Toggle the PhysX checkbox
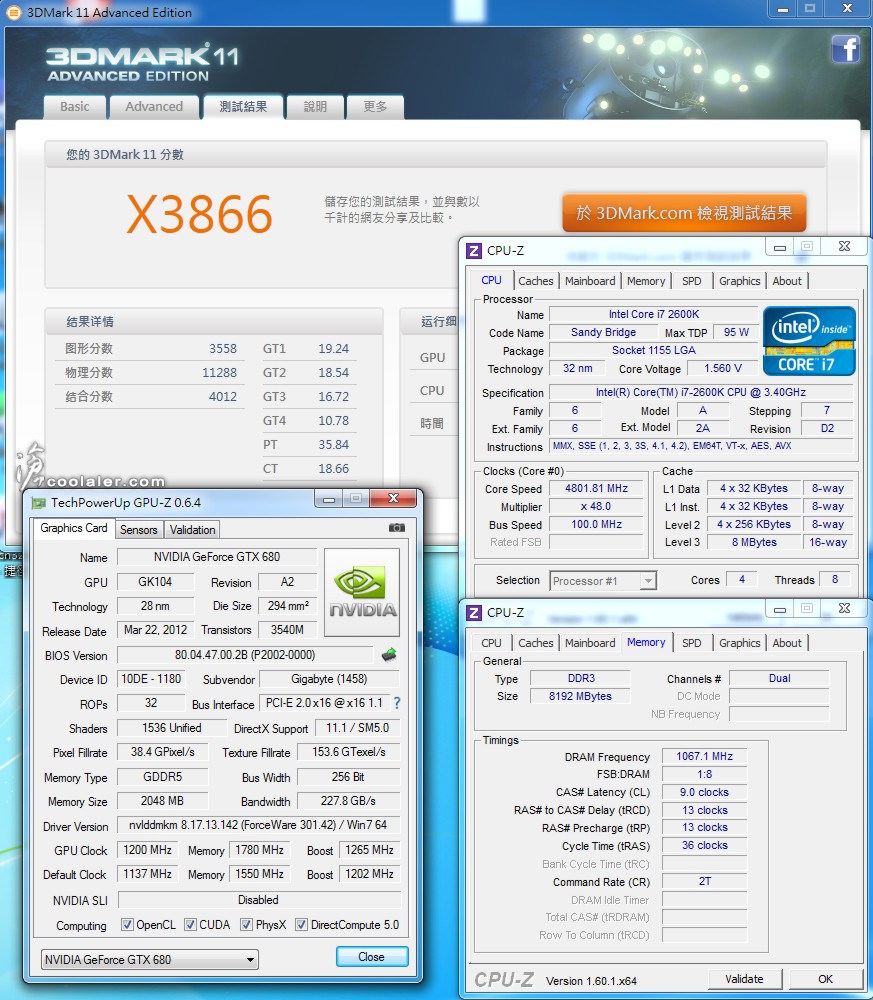Viewport: 873px width, 1000px height. (x=246, y=925)
